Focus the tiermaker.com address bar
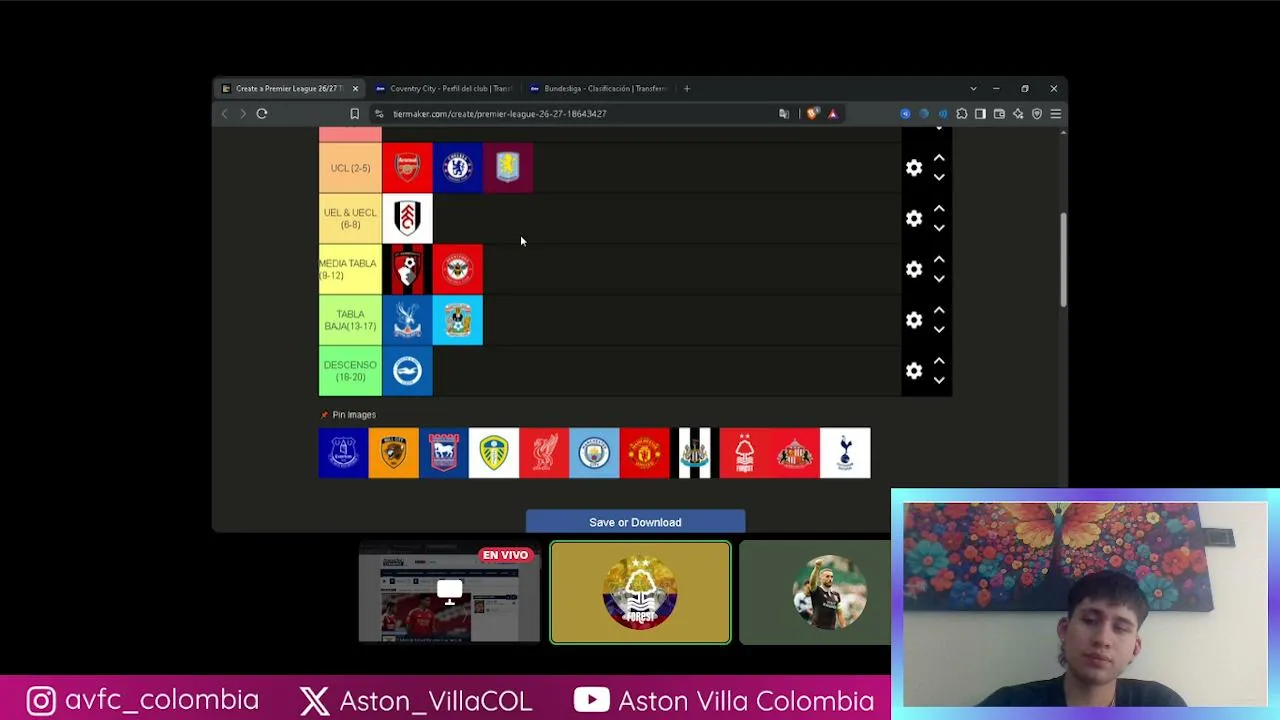1280x720 pixels. pos(580,114)
